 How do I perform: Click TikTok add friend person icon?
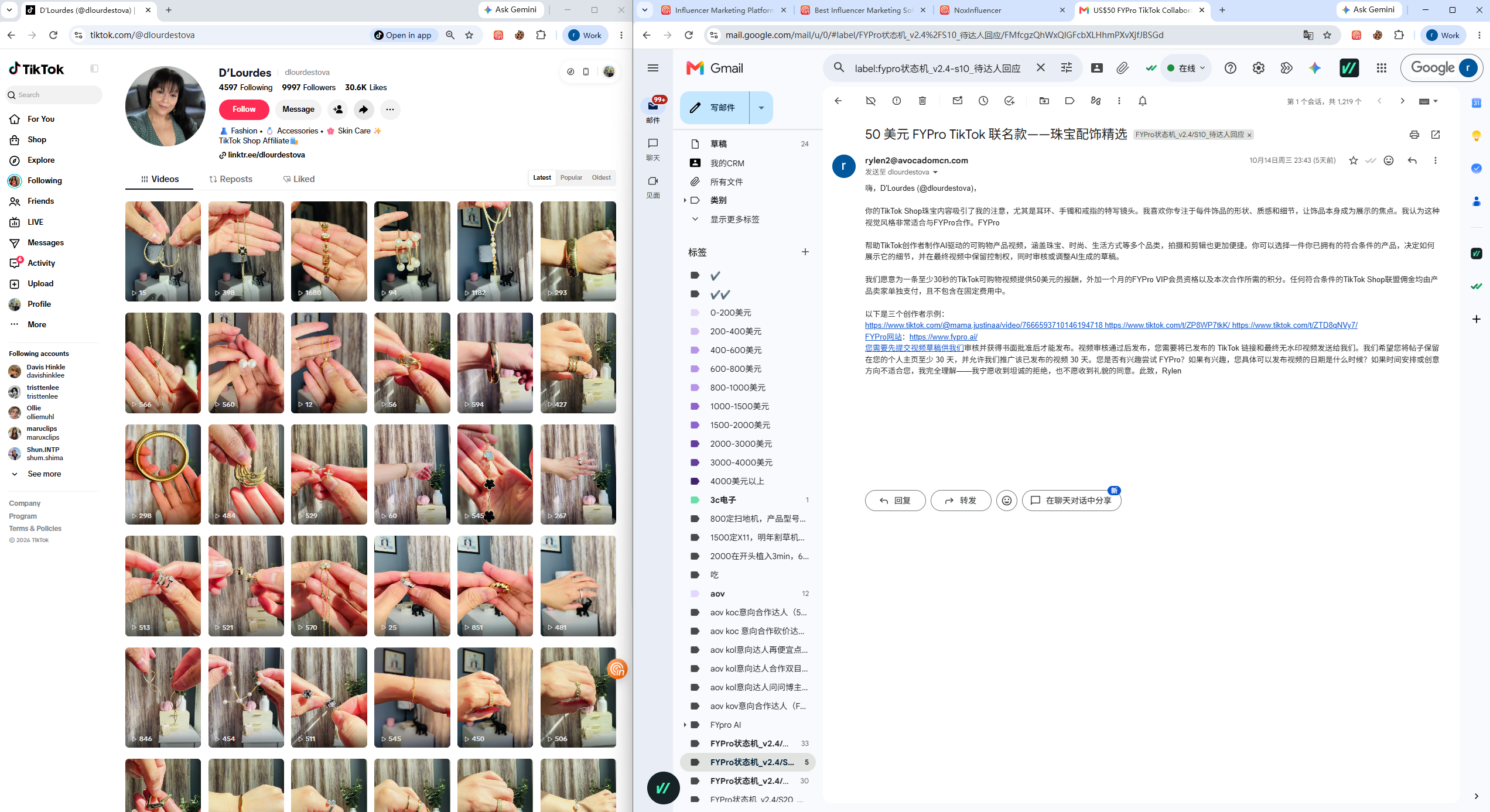338,109
